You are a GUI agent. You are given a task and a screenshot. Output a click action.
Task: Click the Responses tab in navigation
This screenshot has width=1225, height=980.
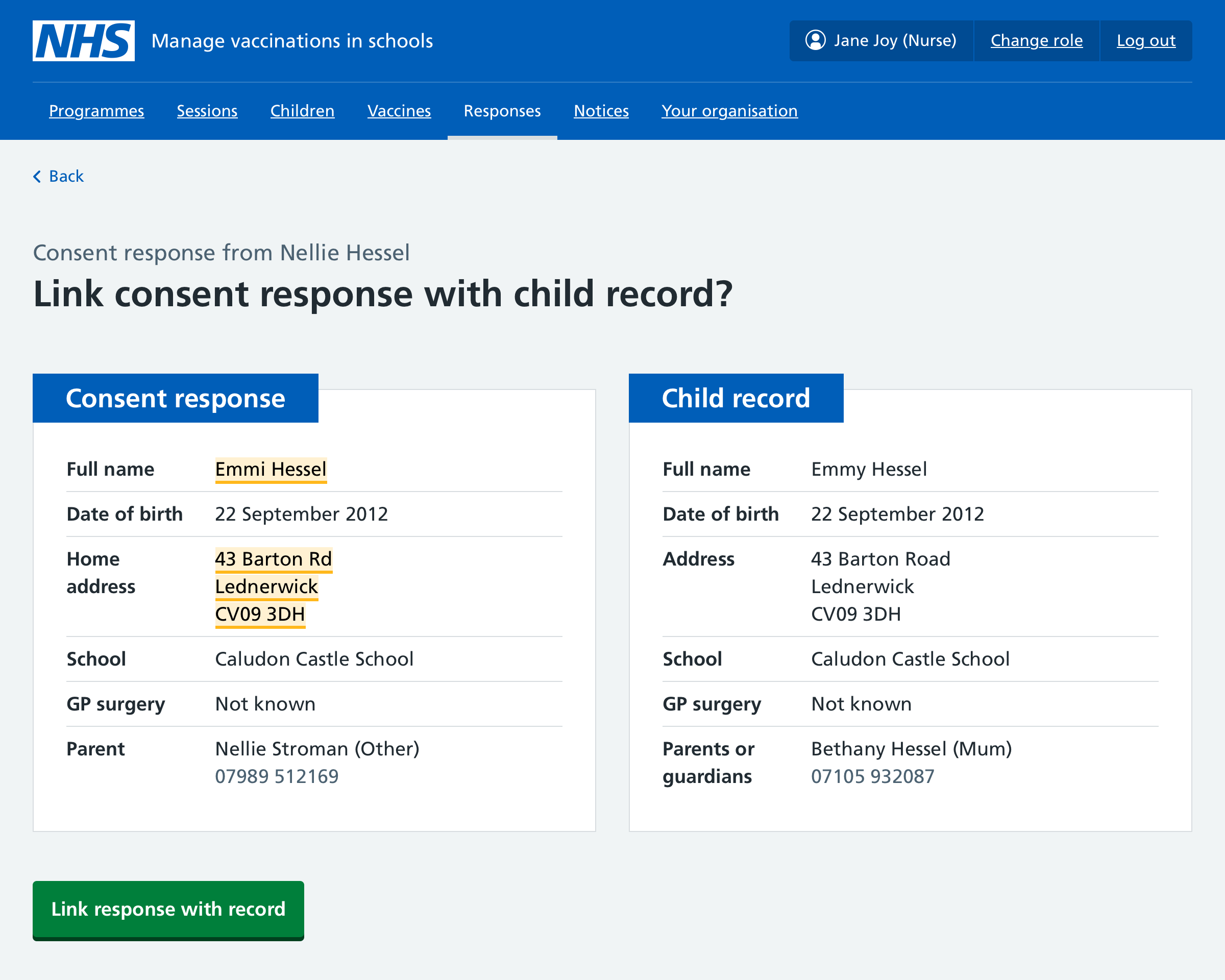(502, 111)
